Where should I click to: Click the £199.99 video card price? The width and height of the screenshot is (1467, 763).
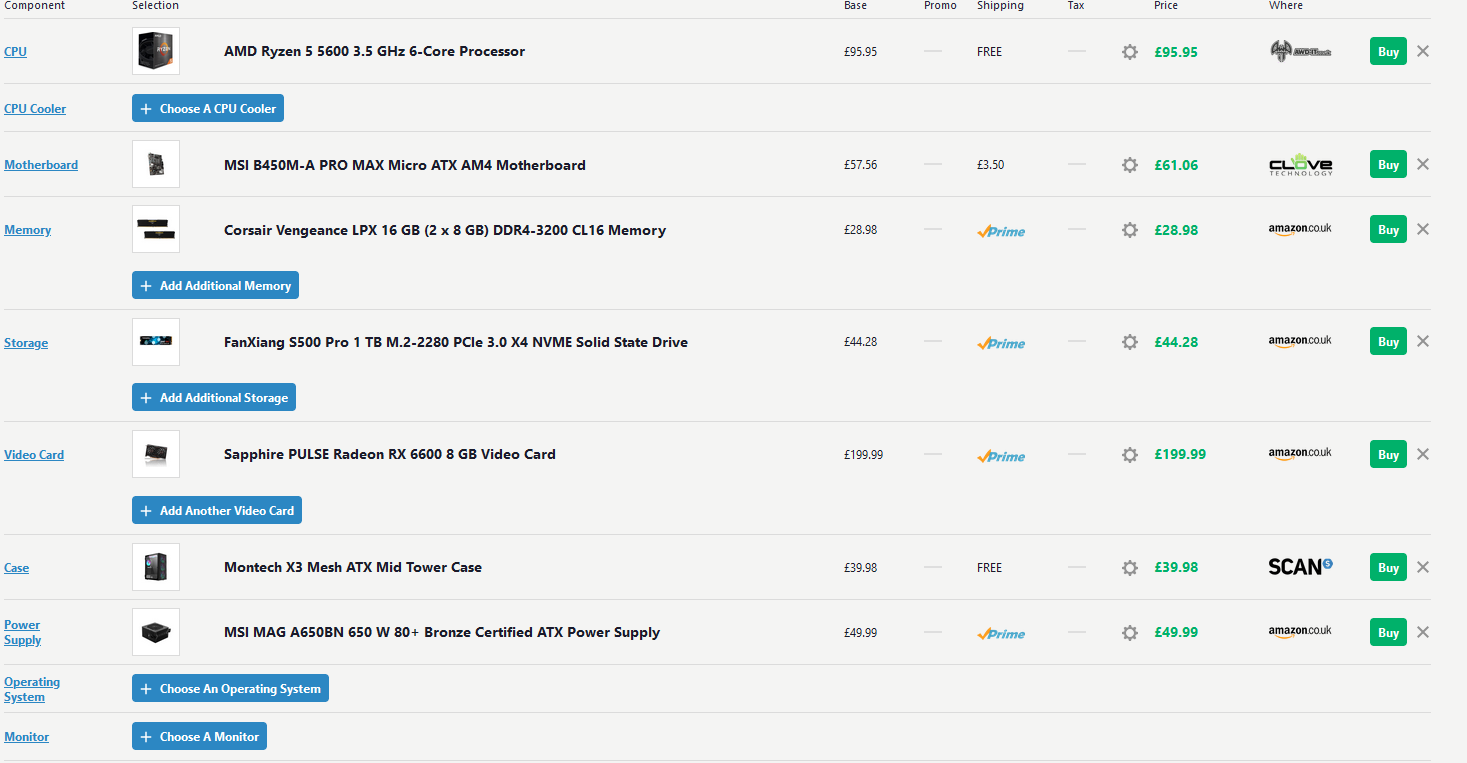coord(1180,454)
